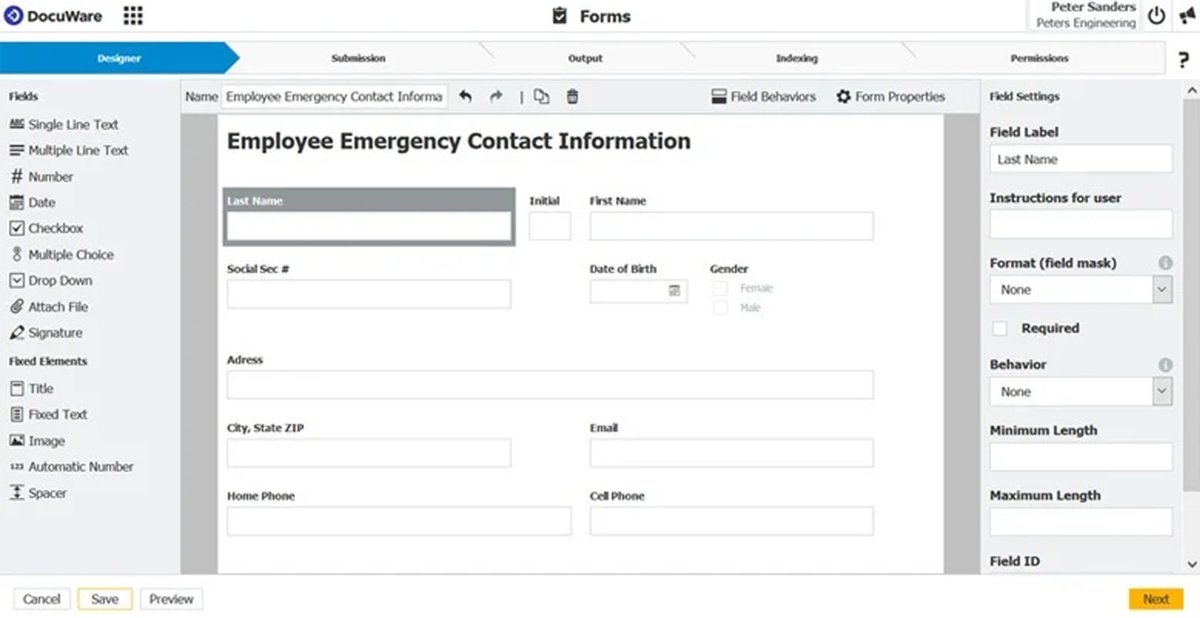
Task: Click the power/logout icon
Action: pos(1155,15)
